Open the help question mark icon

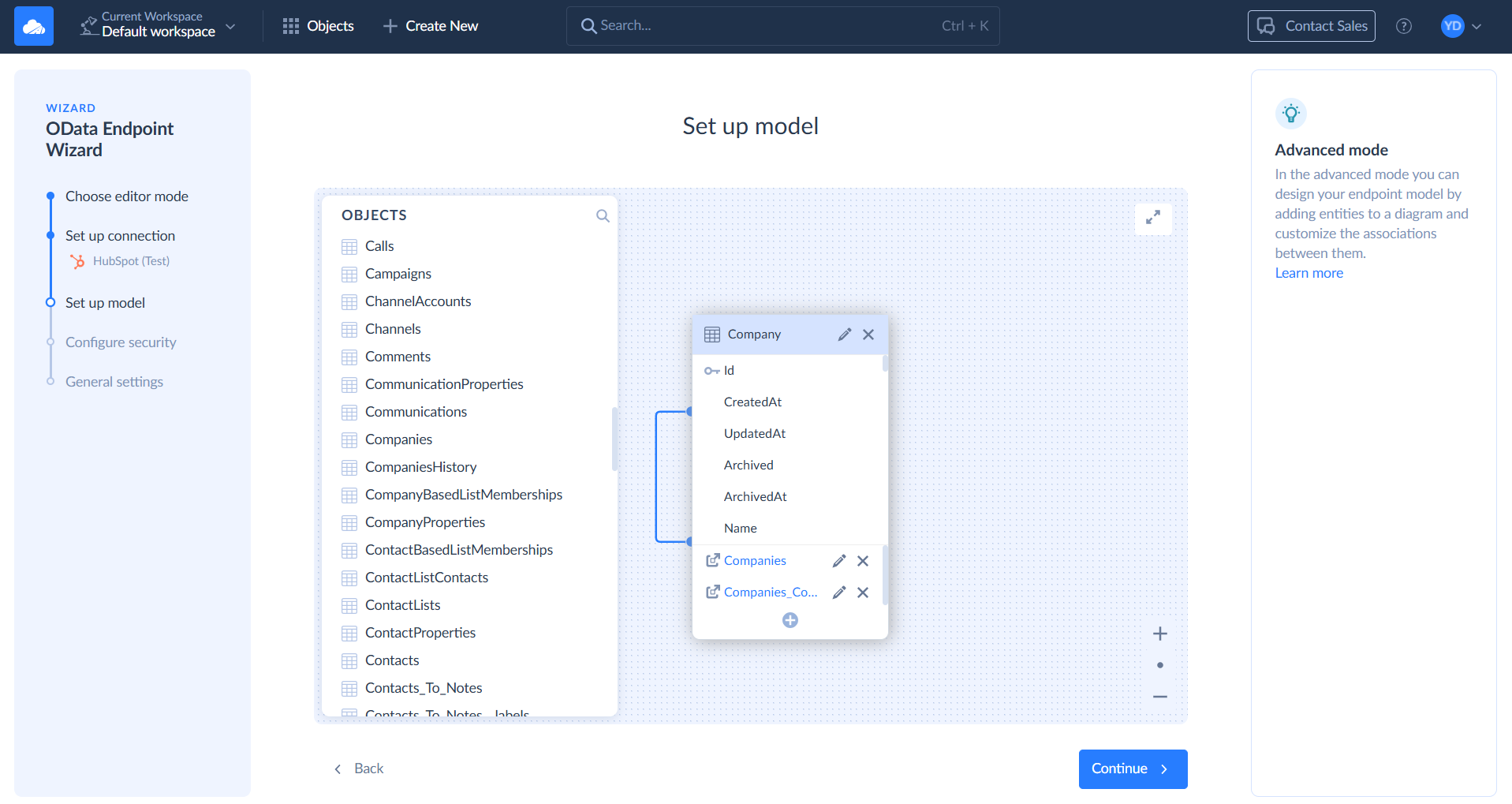pos(1404,26)
